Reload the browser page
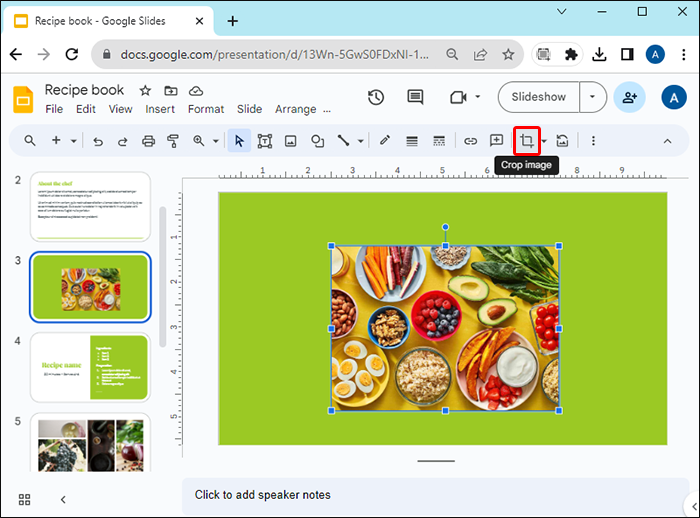 coord(71,54)
